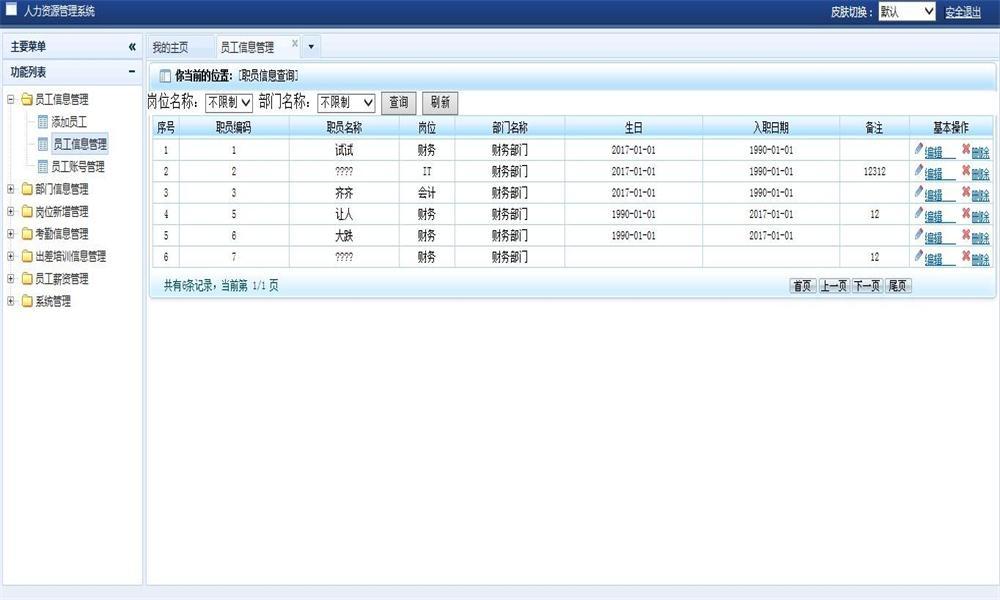
Task: Click the 共有6条记录 record count text
Action: (188, 286)
